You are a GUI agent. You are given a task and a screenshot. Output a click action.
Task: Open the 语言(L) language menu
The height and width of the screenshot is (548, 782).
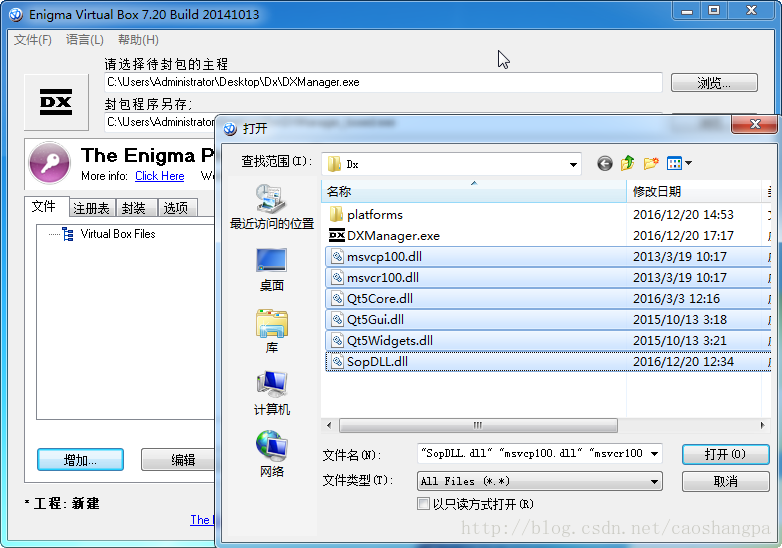[x=85, y=40]
